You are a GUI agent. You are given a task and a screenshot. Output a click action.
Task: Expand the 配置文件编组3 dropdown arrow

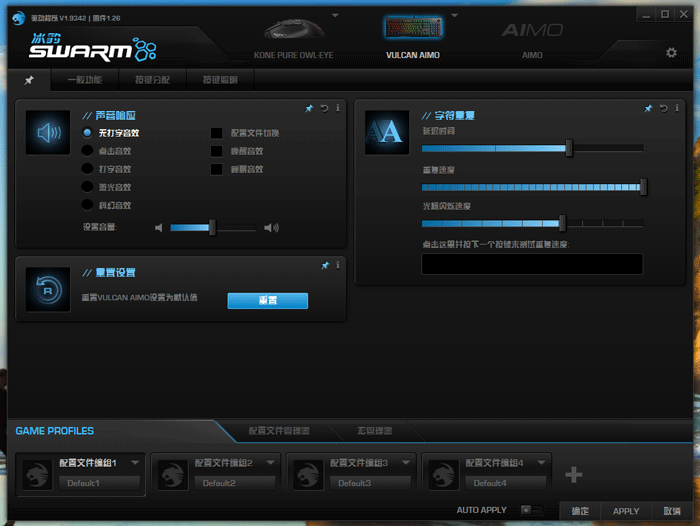click(x=406, y=463)
